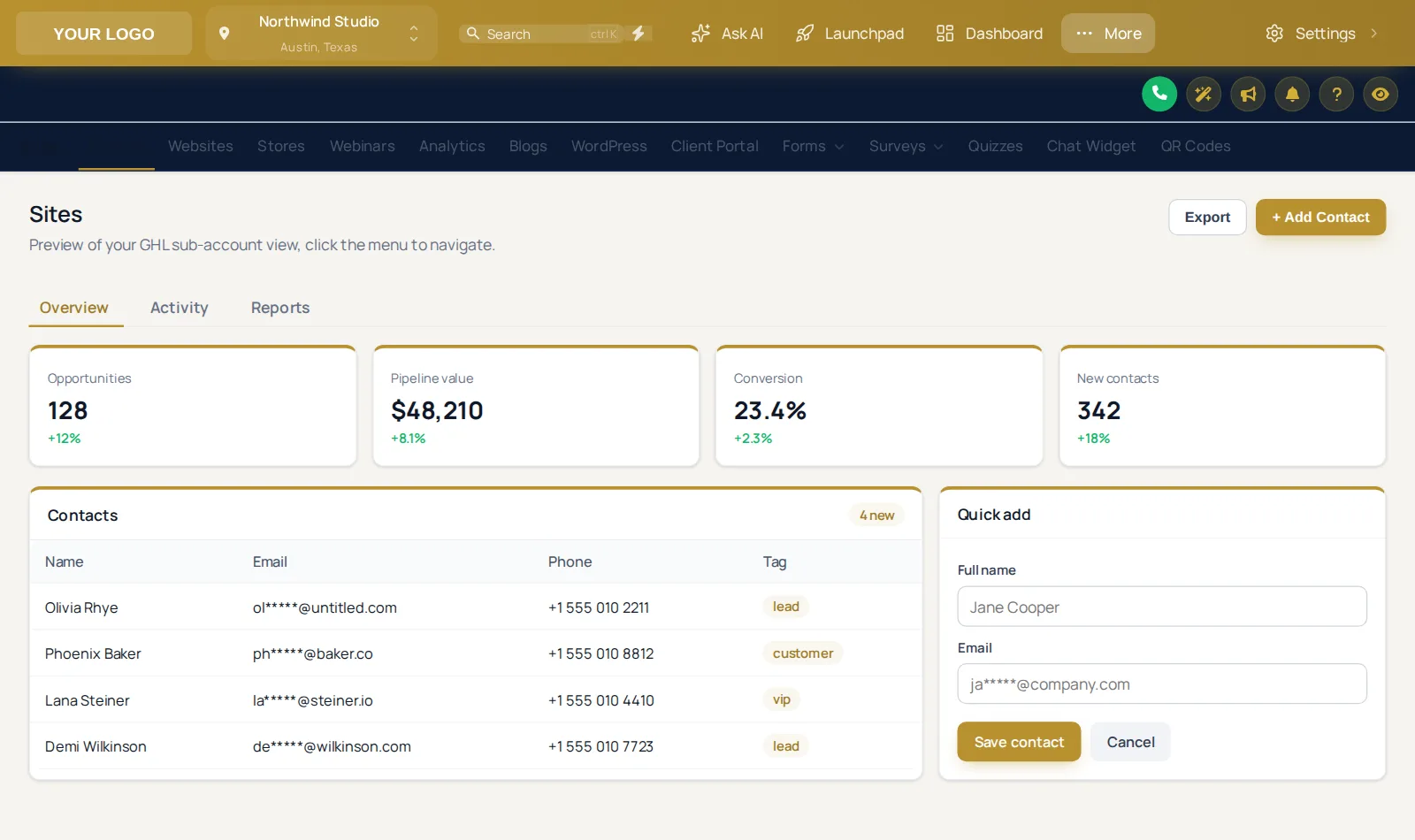The width and height of the screenshot is (1415, 840).
Task: Expand the Northwind Studio account switcher
Action: tap(322, 34)
